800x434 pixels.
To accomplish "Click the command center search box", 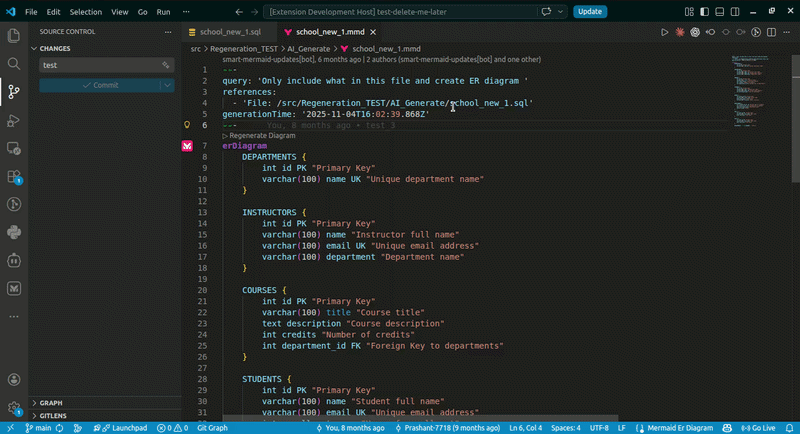I will click(400, 12).
